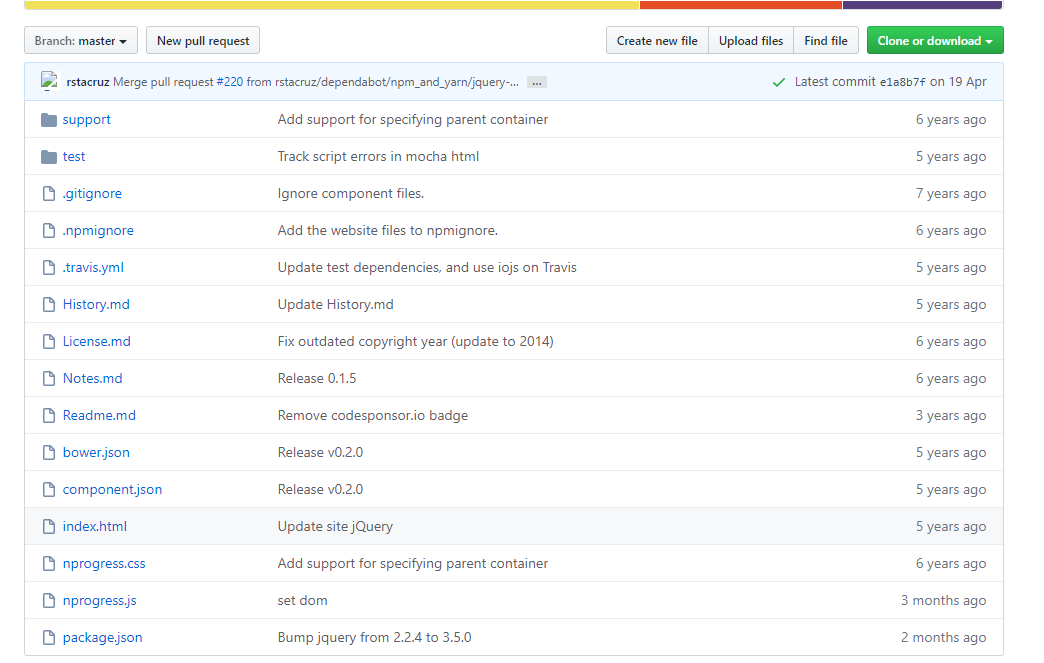
Task: Click the Create new file button
Action: point(657,41)
